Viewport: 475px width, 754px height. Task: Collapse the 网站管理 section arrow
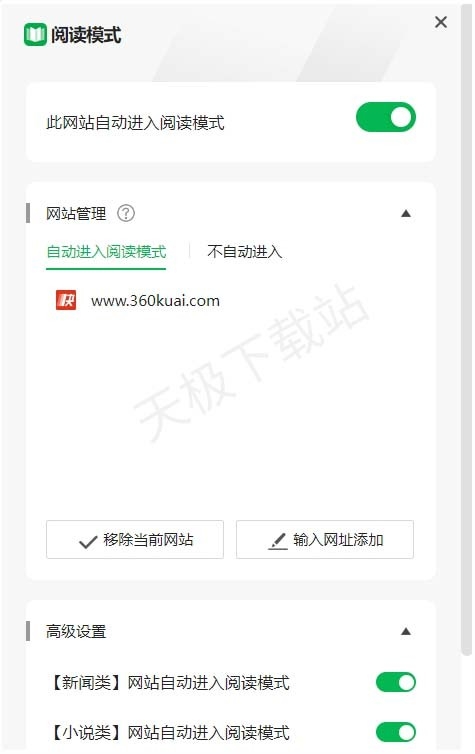(406, 214)
